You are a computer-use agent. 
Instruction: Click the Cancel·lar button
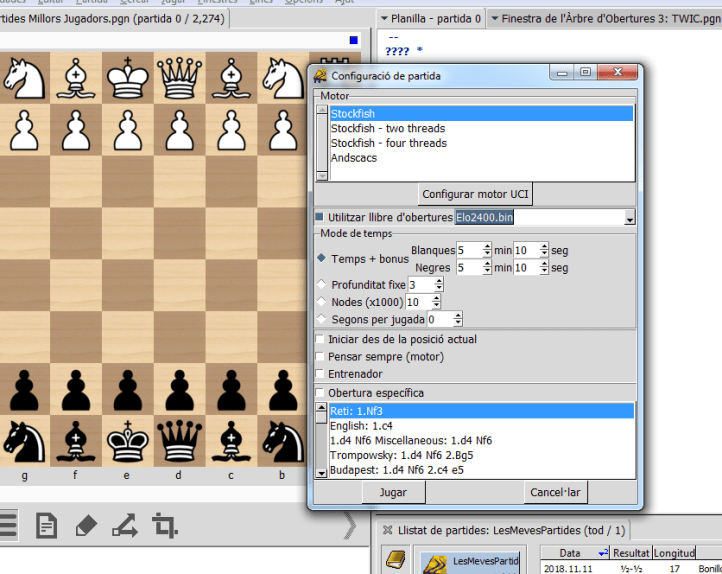tap(555, 492)
